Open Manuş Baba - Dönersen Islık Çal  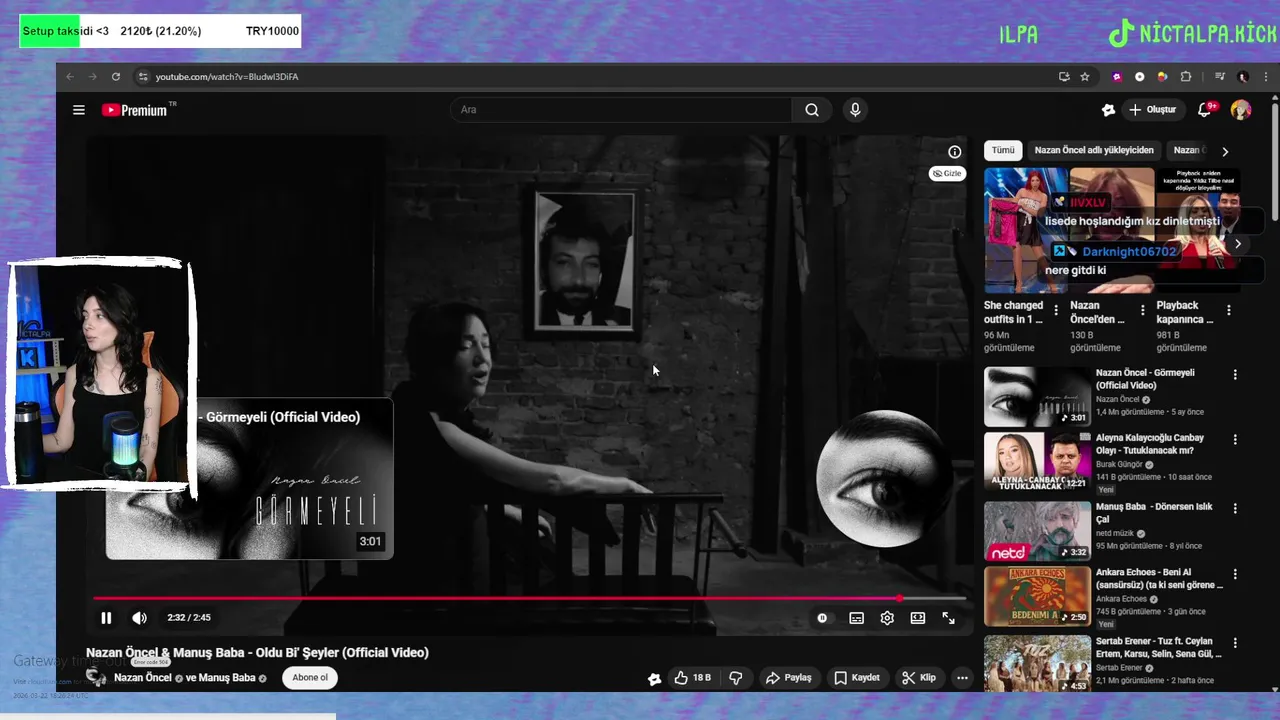[1037, 531]
